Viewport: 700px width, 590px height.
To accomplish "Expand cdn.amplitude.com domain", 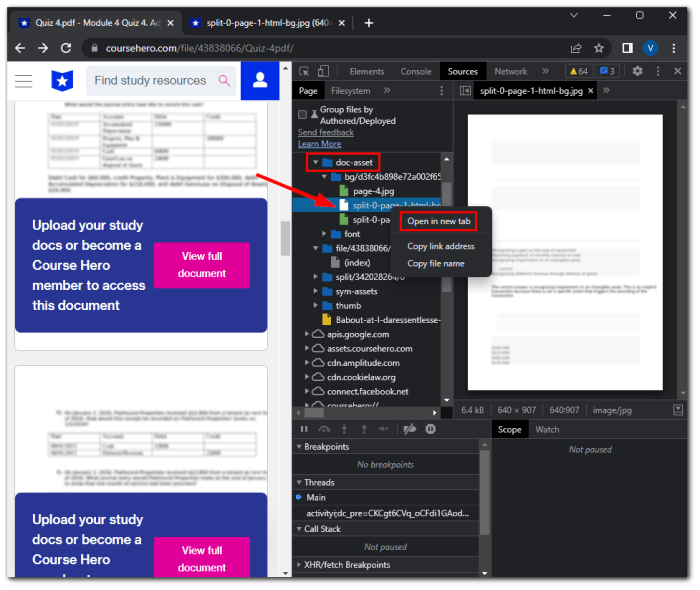I will pos(306,362).
